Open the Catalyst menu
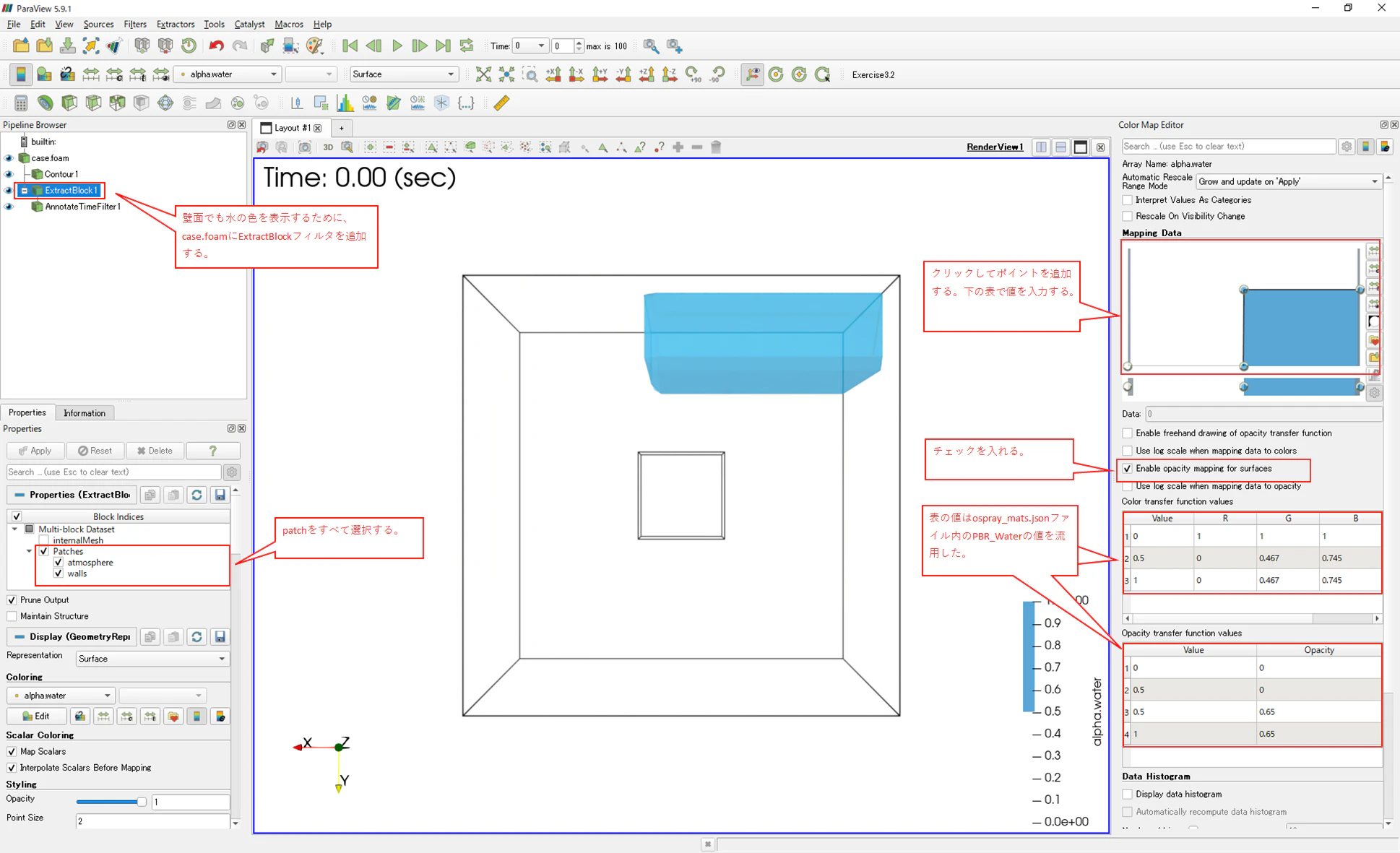The image size is (1400, 853). point(249,25)
